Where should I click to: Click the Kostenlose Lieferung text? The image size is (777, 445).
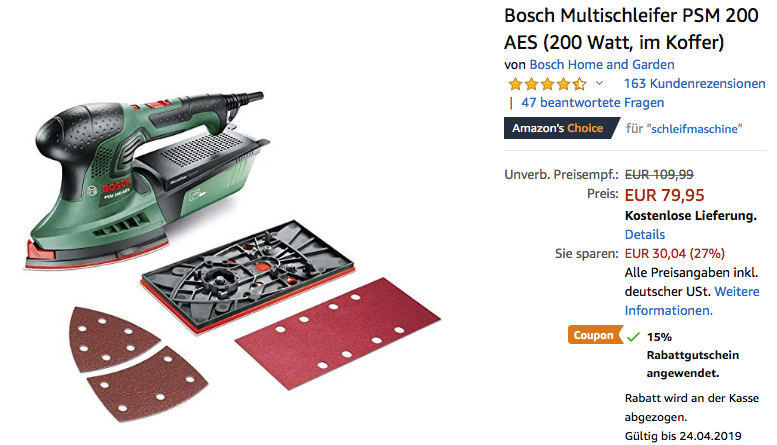[687, 215]
